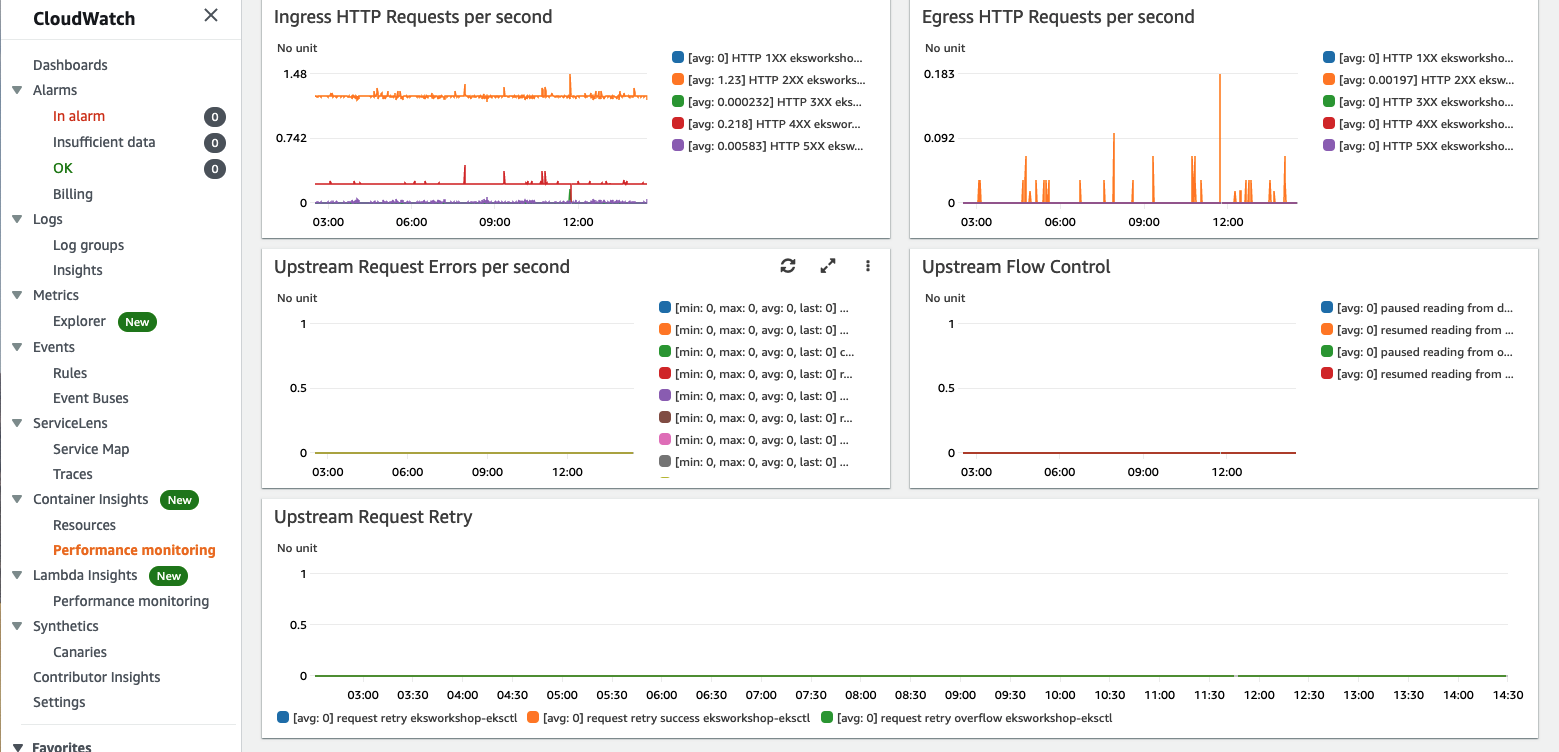
Task: Close the CloudWatch navigation panel
Action: coord(211,15)
